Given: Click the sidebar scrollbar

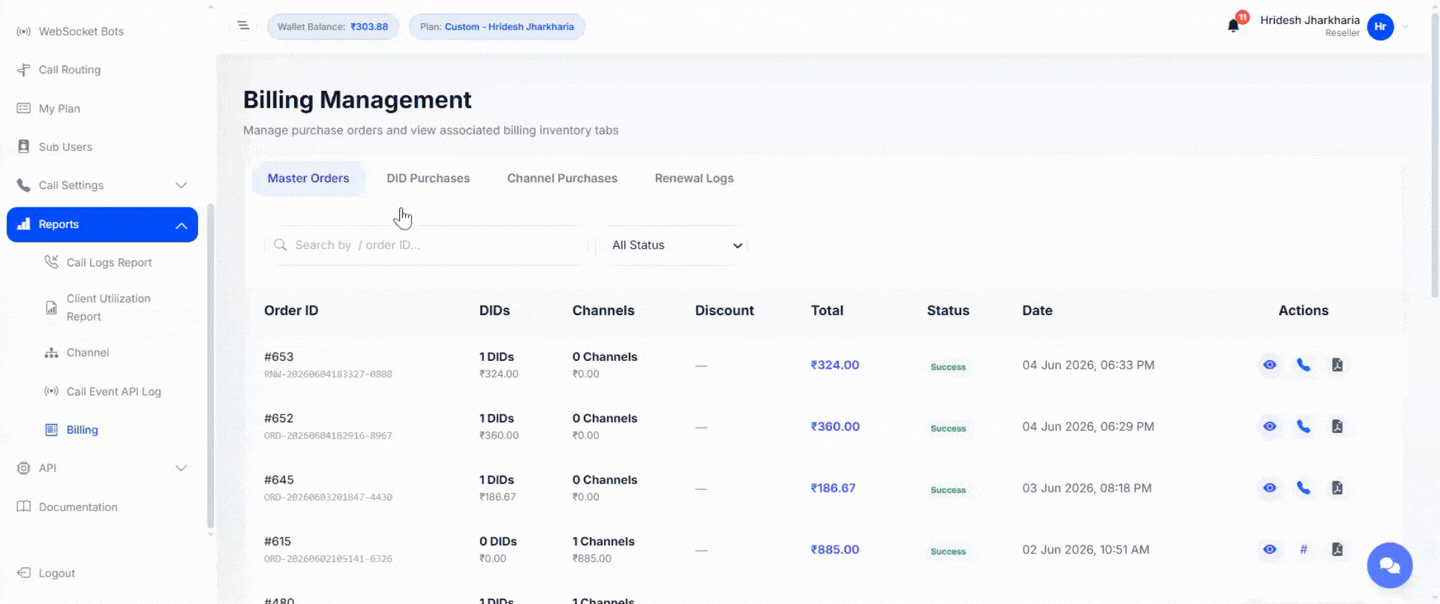Looking at the screenshot, I should (210, 366).
